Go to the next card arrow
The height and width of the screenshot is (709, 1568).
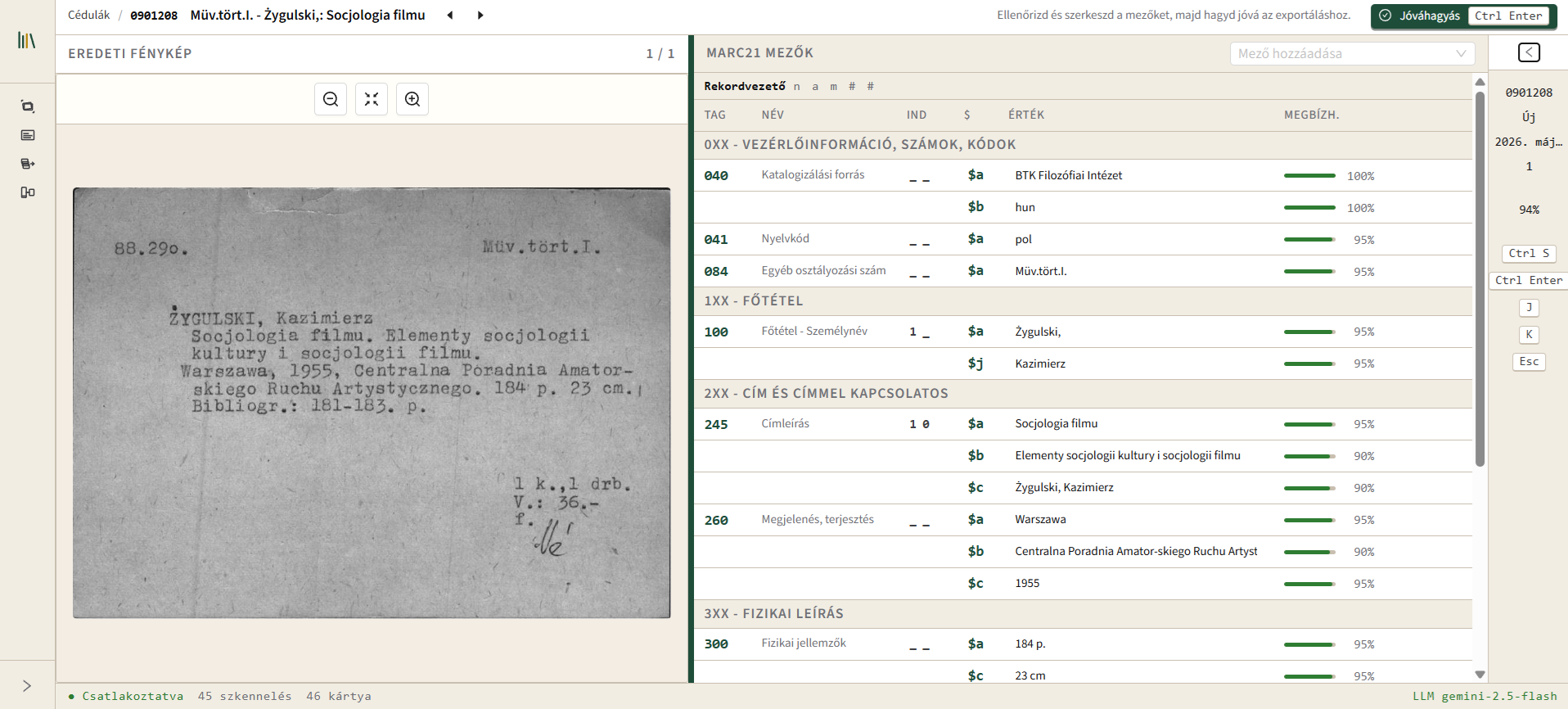[x=480, y=16]
